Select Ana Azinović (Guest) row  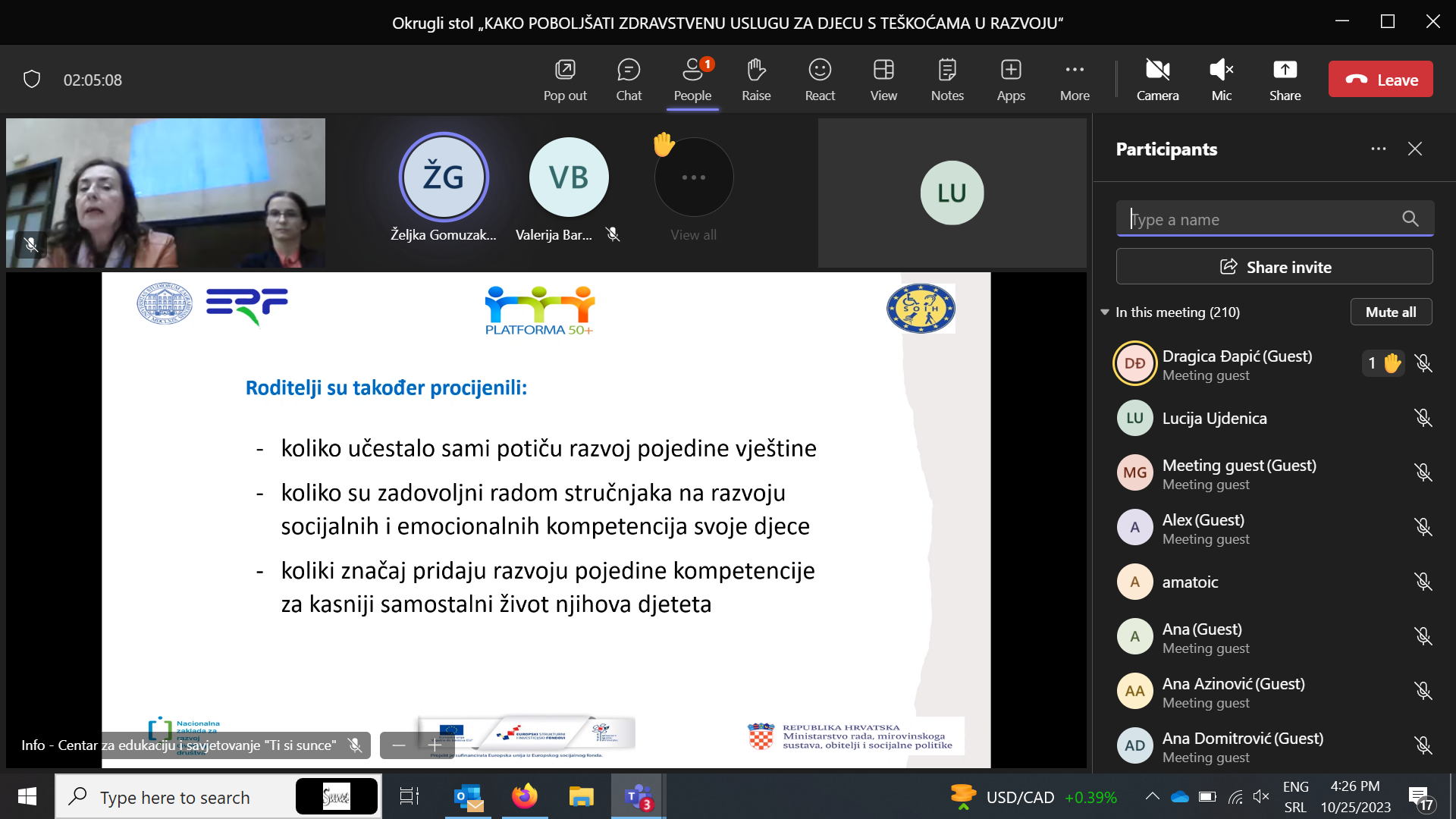click(1274, 692)
